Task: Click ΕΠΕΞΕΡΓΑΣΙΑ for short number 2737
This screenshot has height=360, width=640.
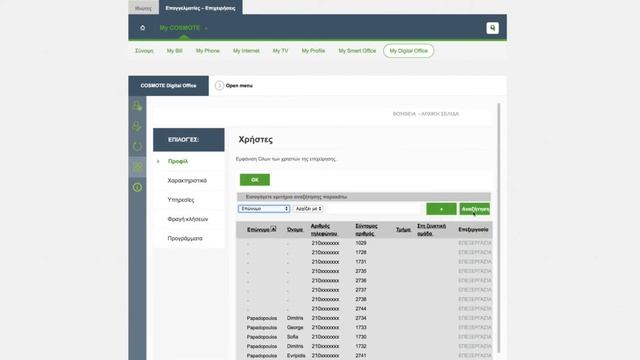Action: point(475,290)
